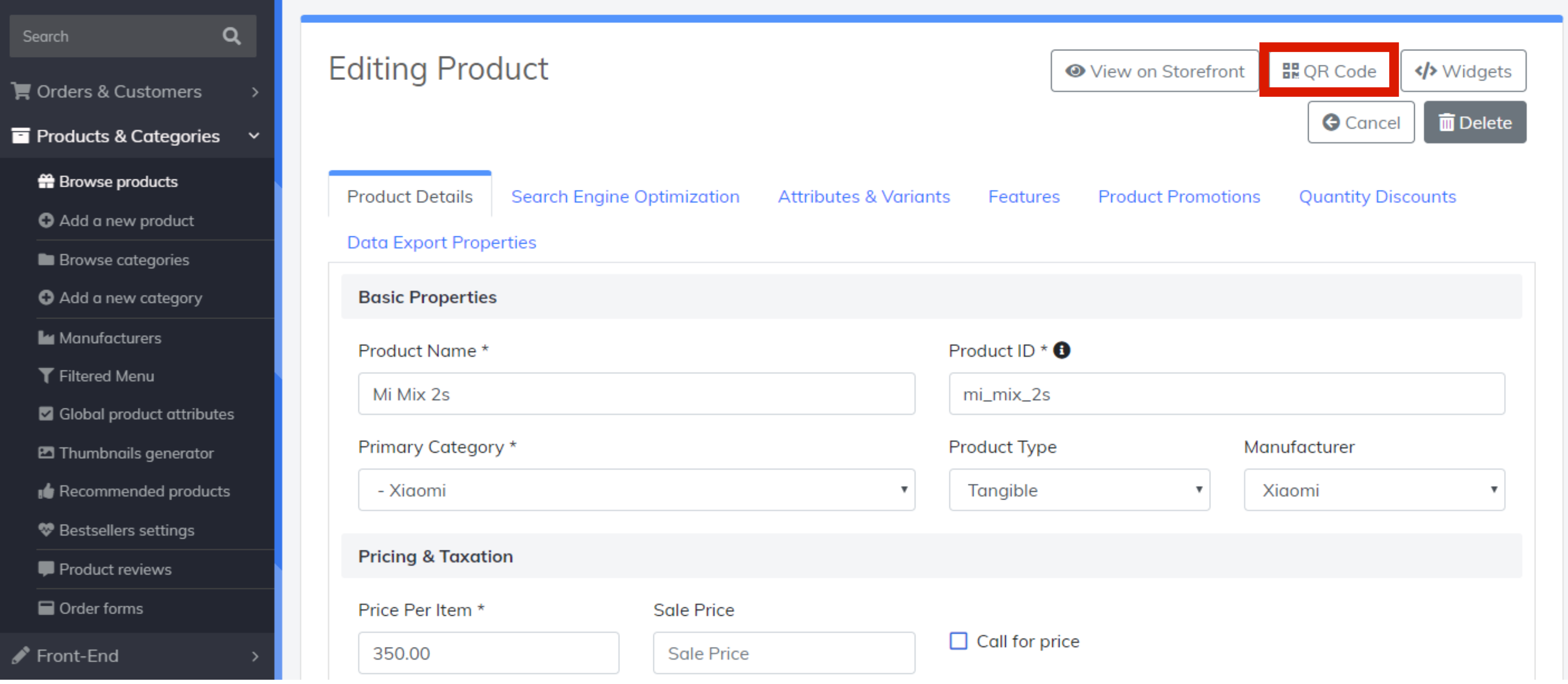Click the QR Code button
Screen dimensions: 1568x684
pyautogui.click(x=1328, y=71)
